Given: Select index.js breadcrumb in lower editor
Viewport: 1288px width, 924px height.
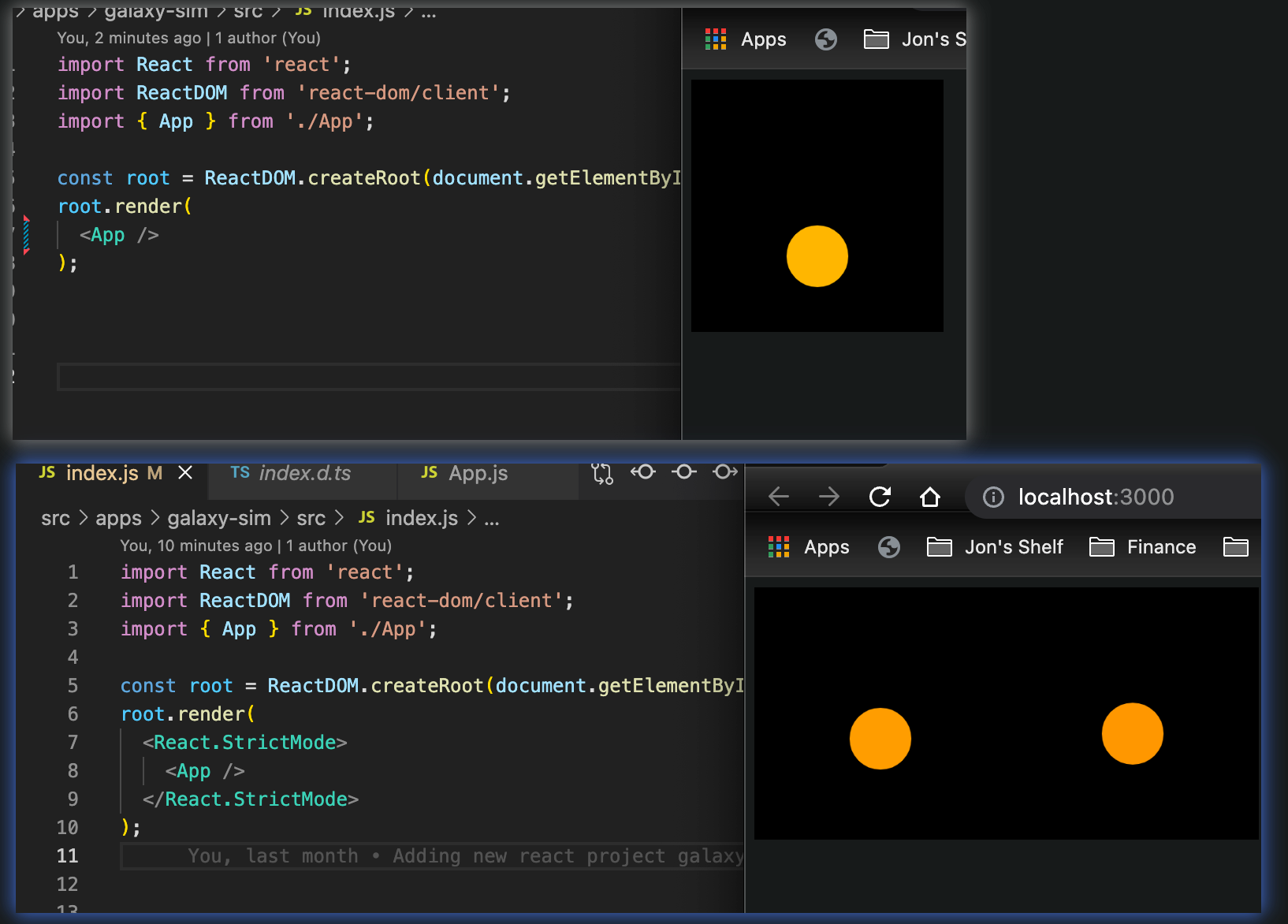Looking at the screenshot, I should (408, 518).
